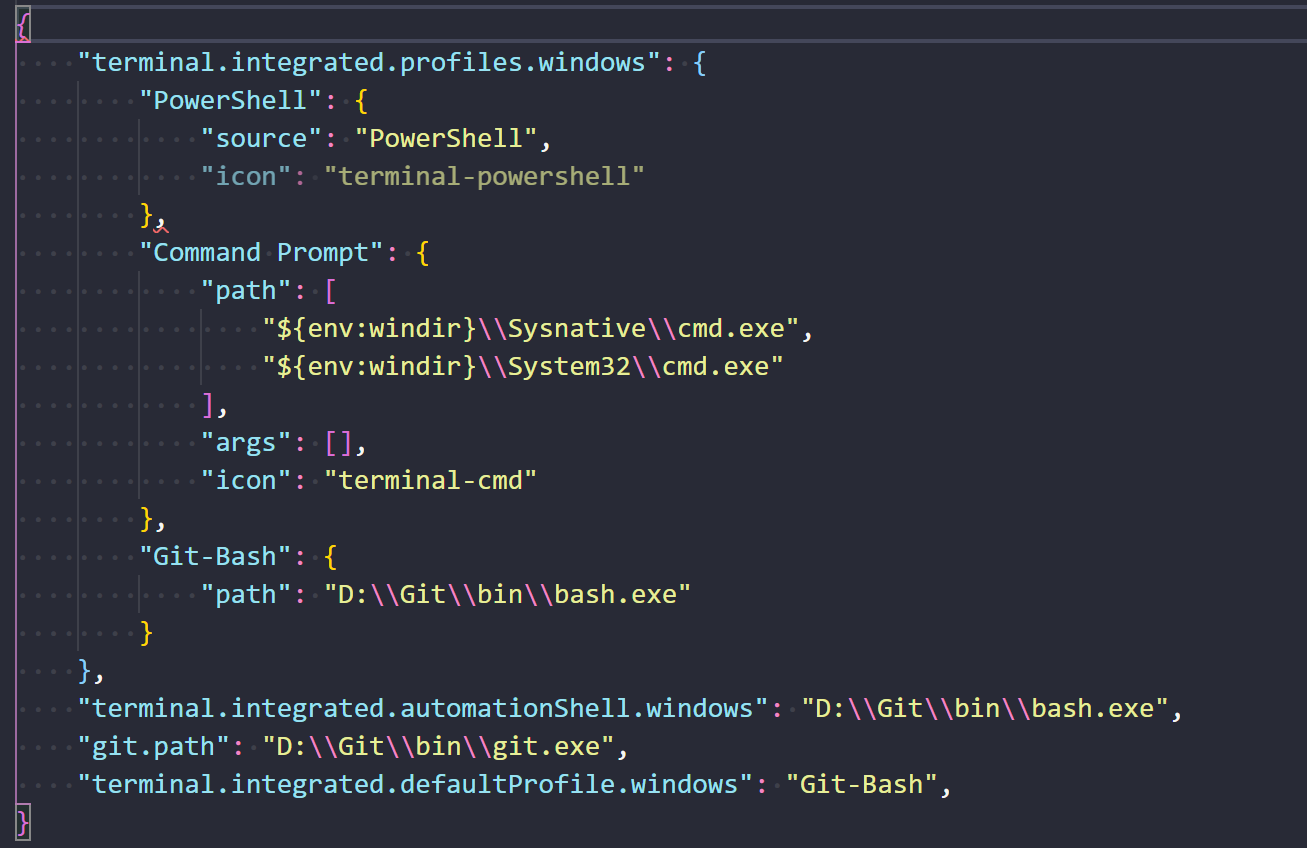Image resolution: width=1307 pixels, height=848 pixels.
Task: Click the "path" key under Command Prompt
Action: (246, 290)
